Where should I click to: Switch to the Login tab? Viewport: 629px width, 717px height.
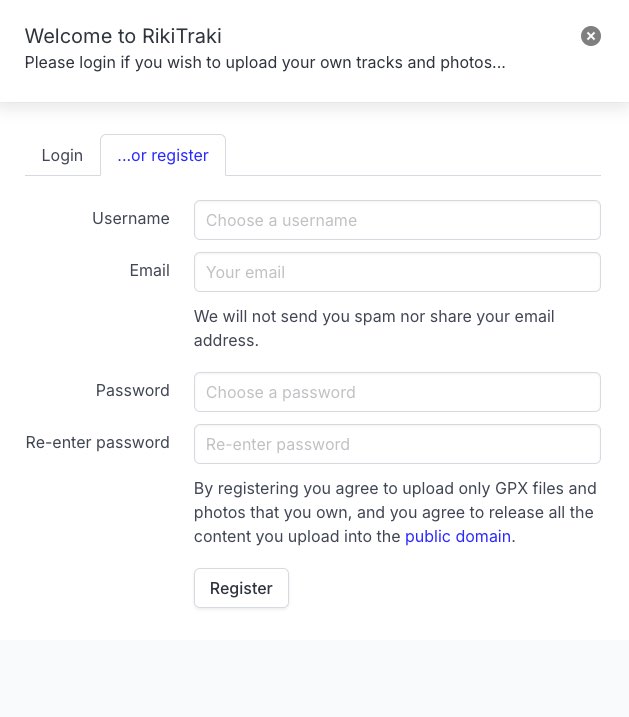click(x=62, y=156)
